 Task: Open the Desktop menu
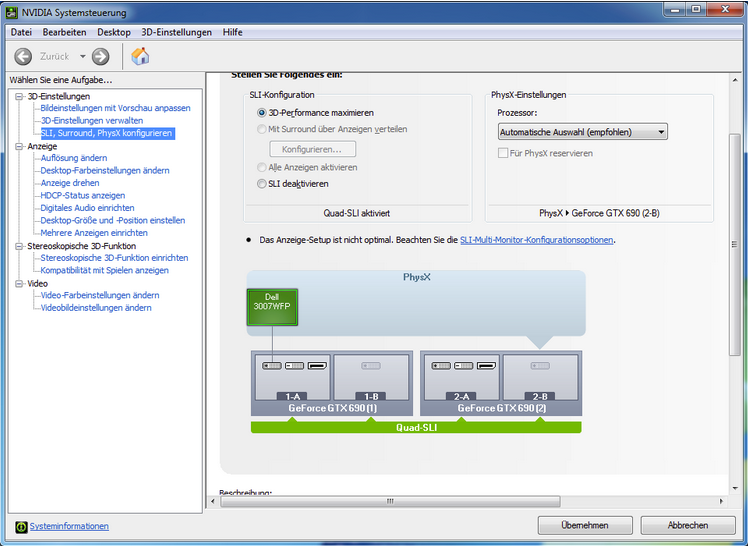click(114, 32)
